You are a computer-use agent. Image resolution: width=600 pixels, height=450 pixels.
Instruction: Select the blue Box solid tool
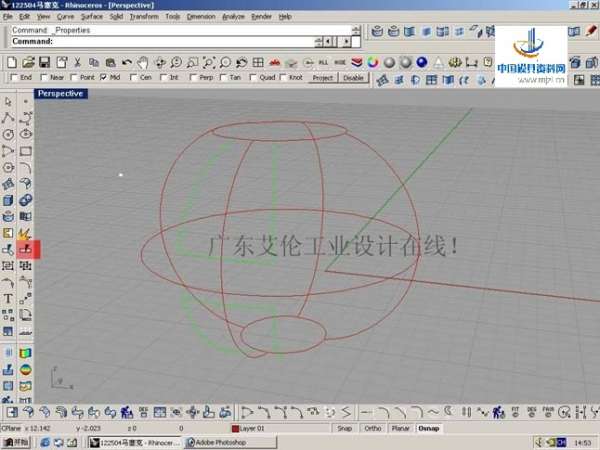pos(8,200)
